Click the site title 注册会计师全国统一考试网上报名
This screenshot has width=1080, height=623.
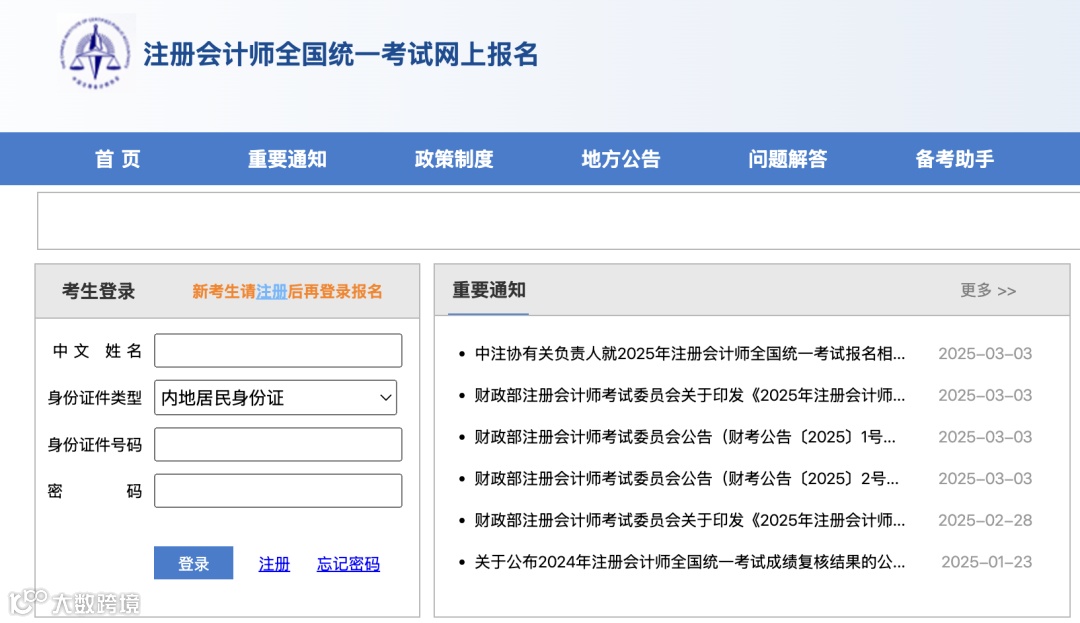click(x=340, y=54)
